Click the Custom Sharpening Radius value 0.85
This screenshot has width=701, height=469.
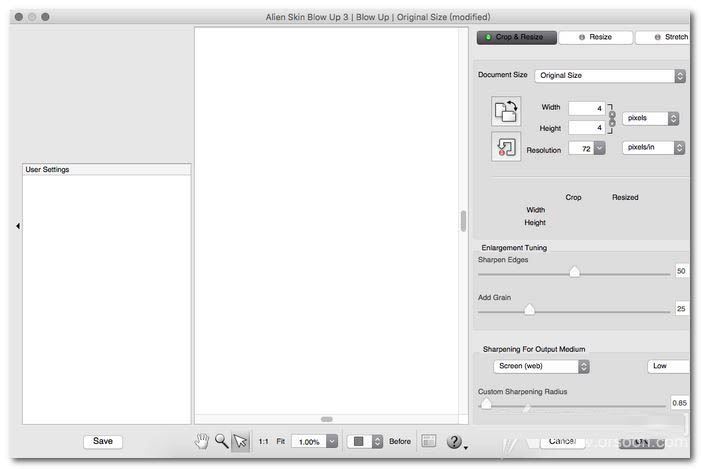679,403
